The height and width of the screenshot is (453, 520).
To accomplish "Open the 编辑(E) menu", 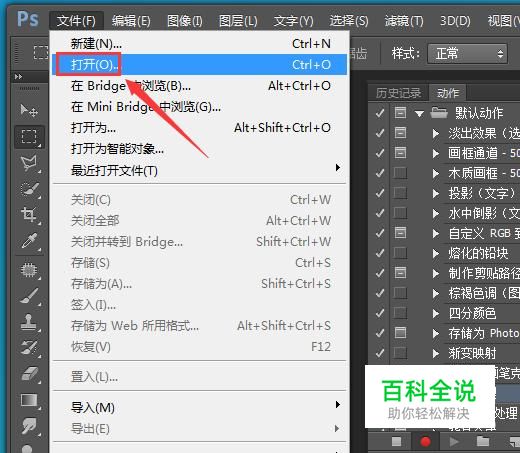I will [131, 21].
